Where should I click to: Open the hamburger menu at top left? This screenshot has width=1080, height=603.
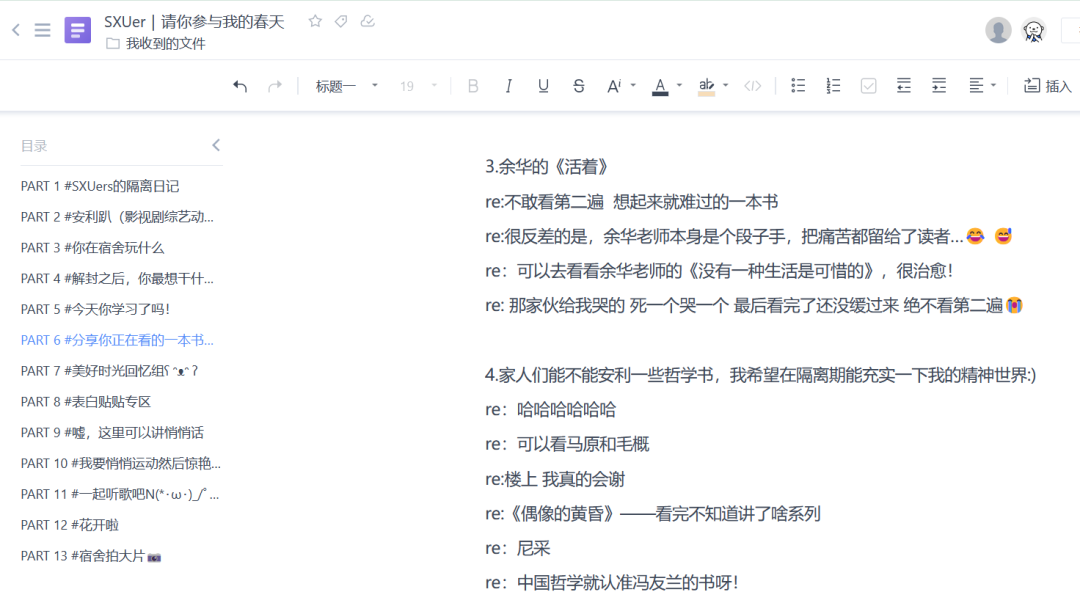(42, 30)
